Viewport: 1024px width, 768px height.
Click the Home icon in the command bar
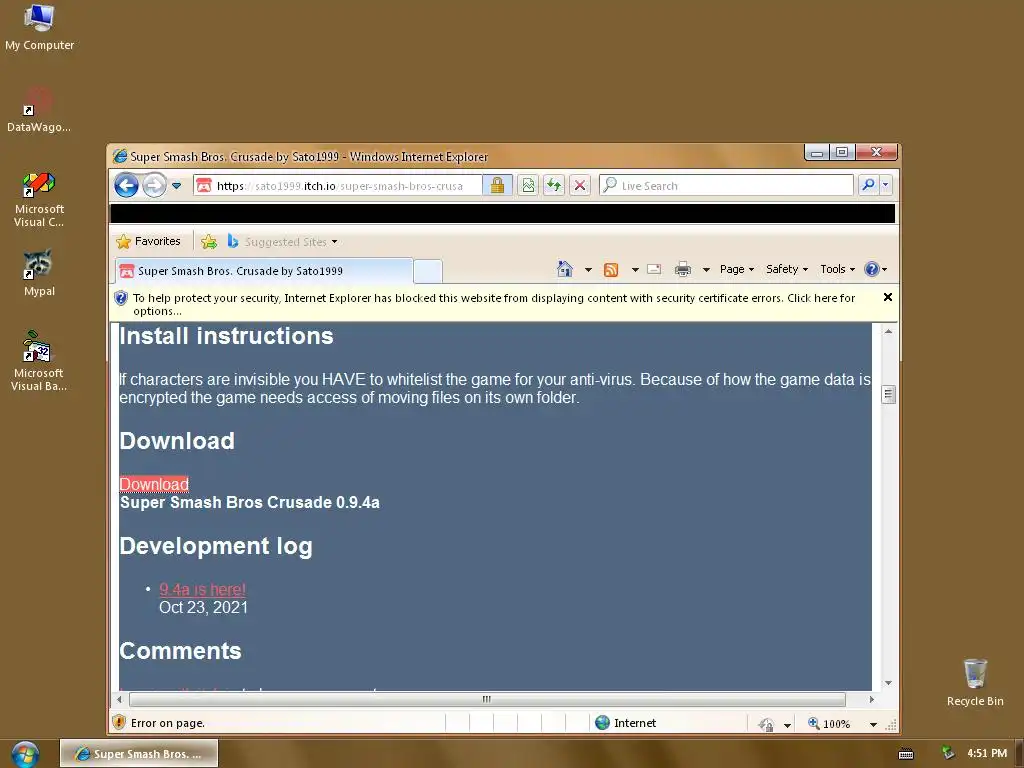[565, 269]
